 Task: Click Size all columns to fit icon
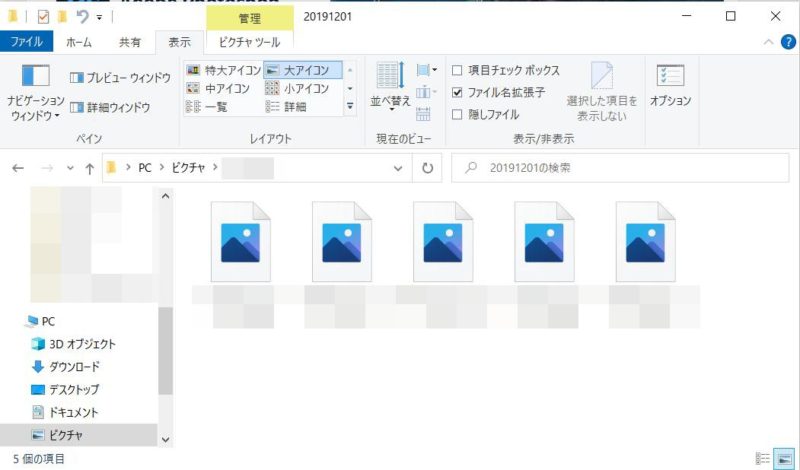pyautogui.click(x=423, y=114)
